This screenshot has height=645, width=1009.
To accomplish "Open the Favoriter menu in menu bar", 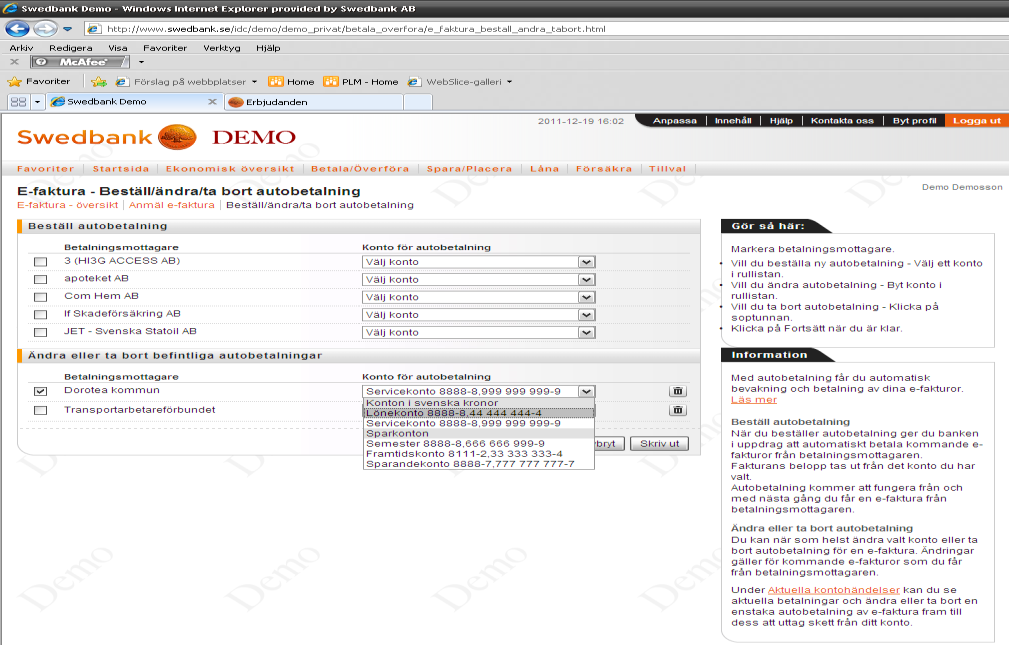I will tap(165, 48).
